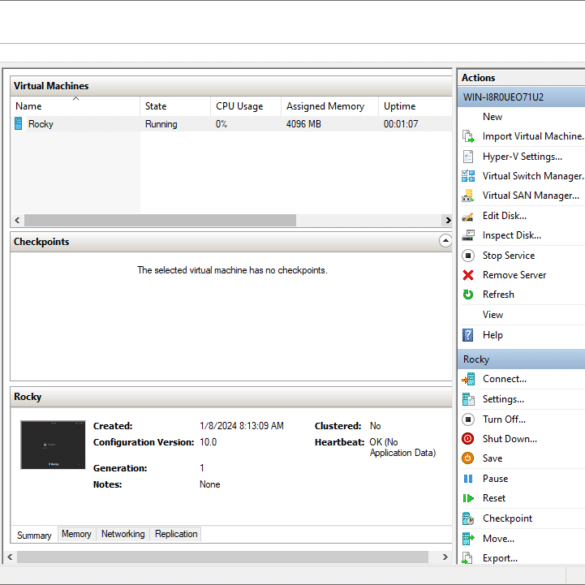Switch to the Summary tab
585x585 pixels.
34,535
